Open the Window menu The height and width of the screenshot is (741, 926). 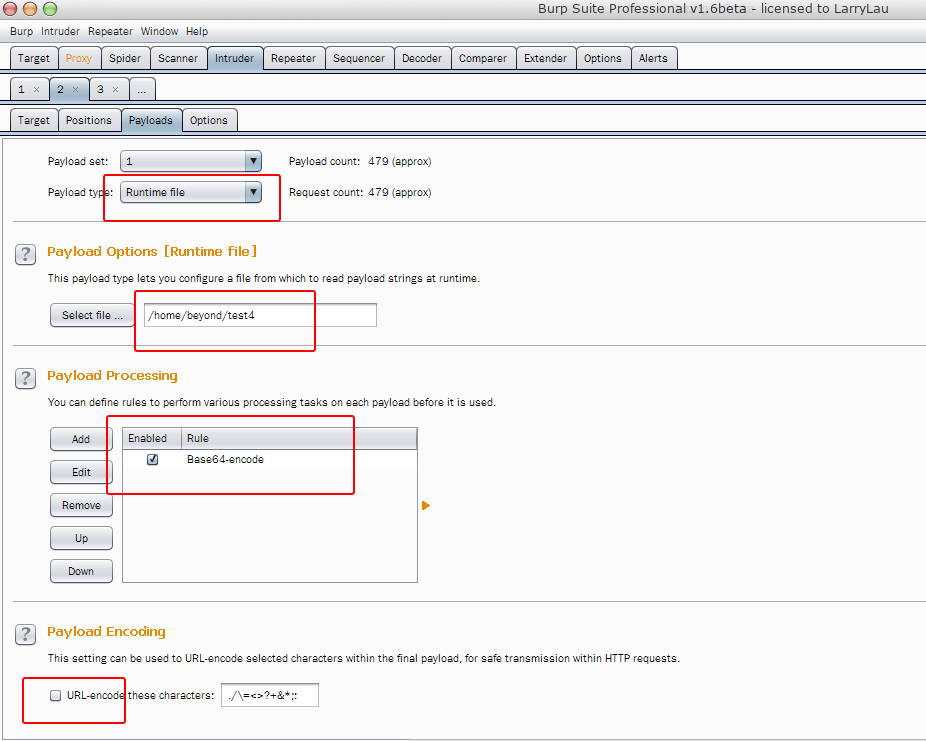point(159,31)
